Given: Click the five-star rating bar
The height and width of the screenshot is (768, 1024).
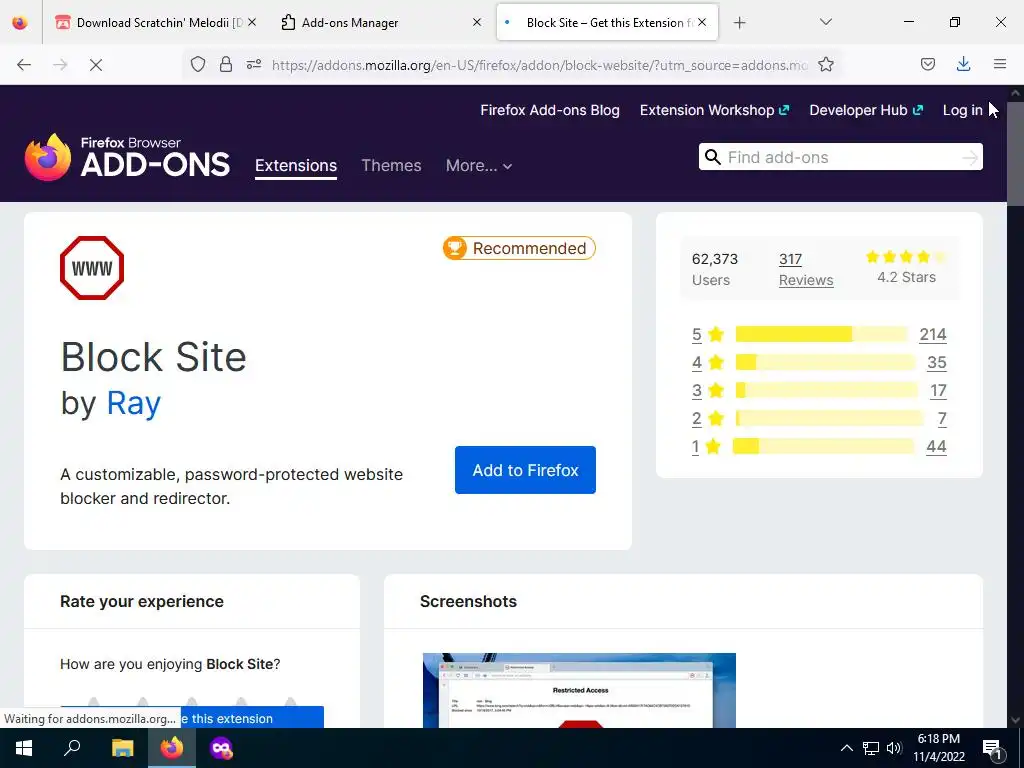Looking at the screenshot, I should point(822,334).
